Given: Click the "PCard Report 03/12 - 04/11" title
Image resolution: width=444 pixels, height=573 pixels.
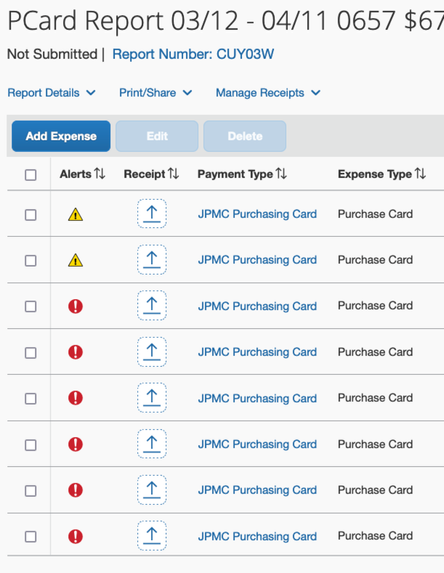Looking at the screenshot, I should pos(167,20).
